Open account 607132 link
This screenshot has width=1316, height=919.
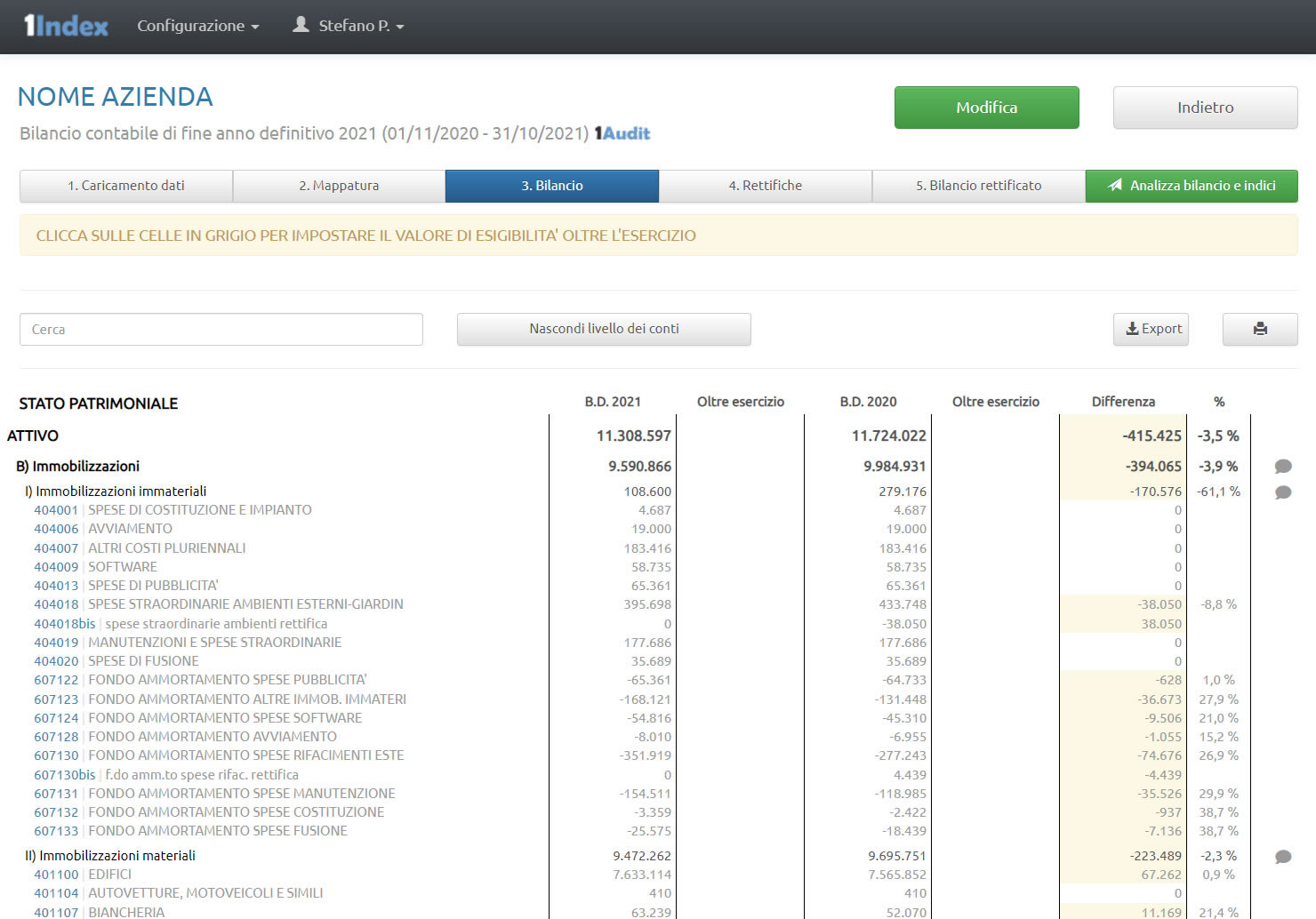[56, 812]
